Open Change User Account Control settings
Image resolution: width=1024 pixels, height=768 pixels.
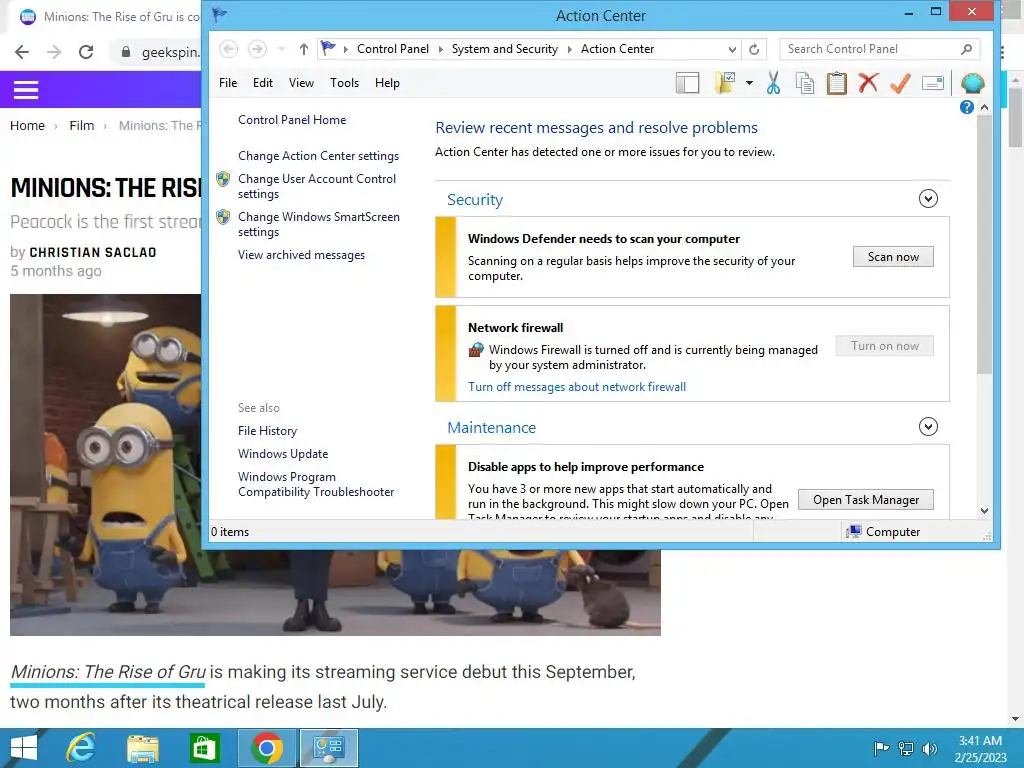point(317,186)
